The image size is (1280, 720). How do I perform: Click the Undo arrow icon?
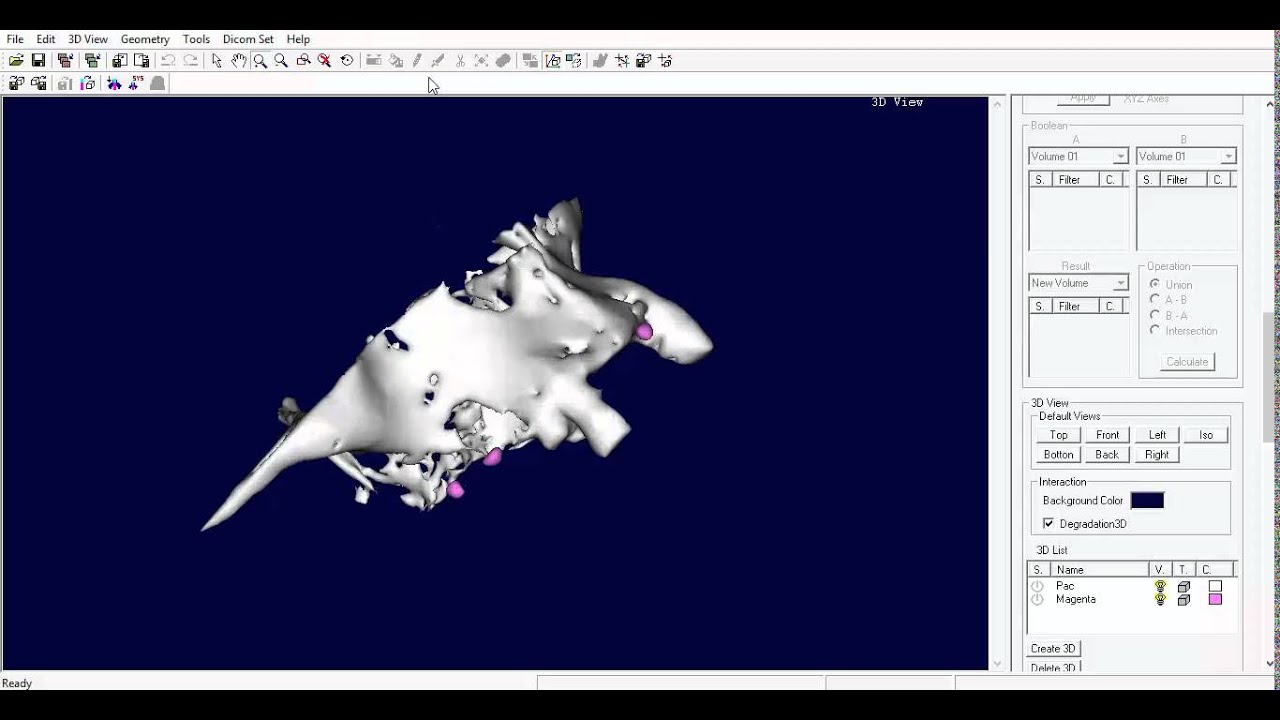(168, 61)
